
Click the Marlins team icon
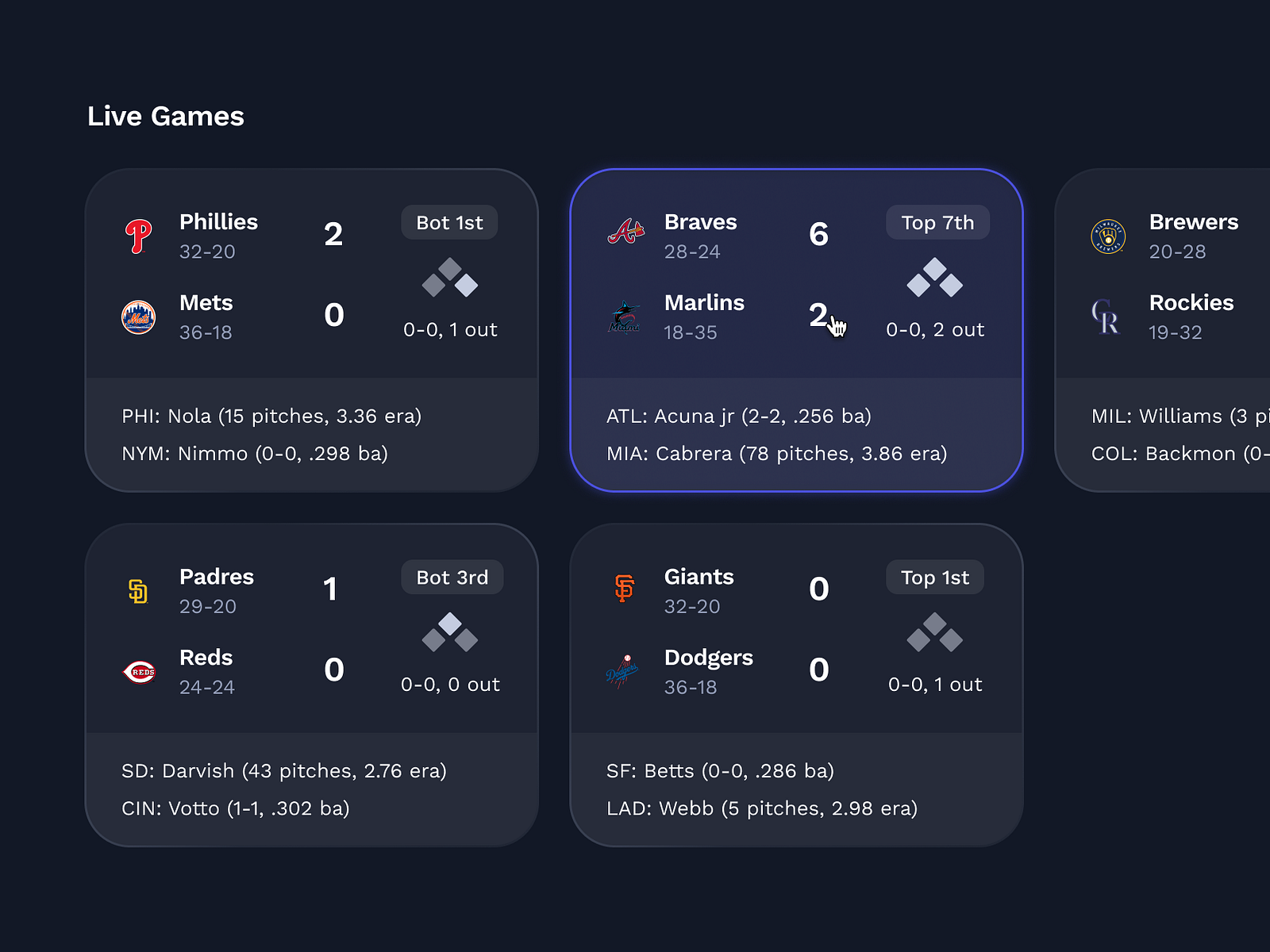(x=624, y=317)
